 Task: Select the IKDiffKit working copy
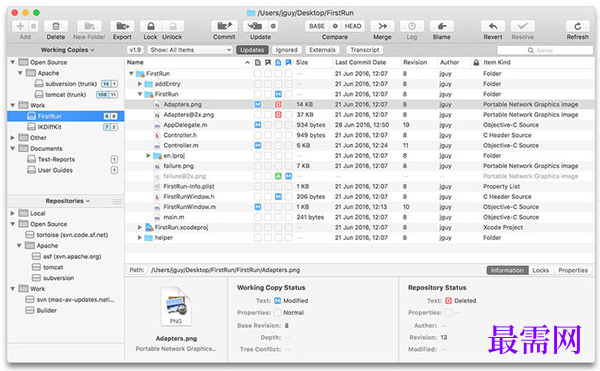point(65,127)
